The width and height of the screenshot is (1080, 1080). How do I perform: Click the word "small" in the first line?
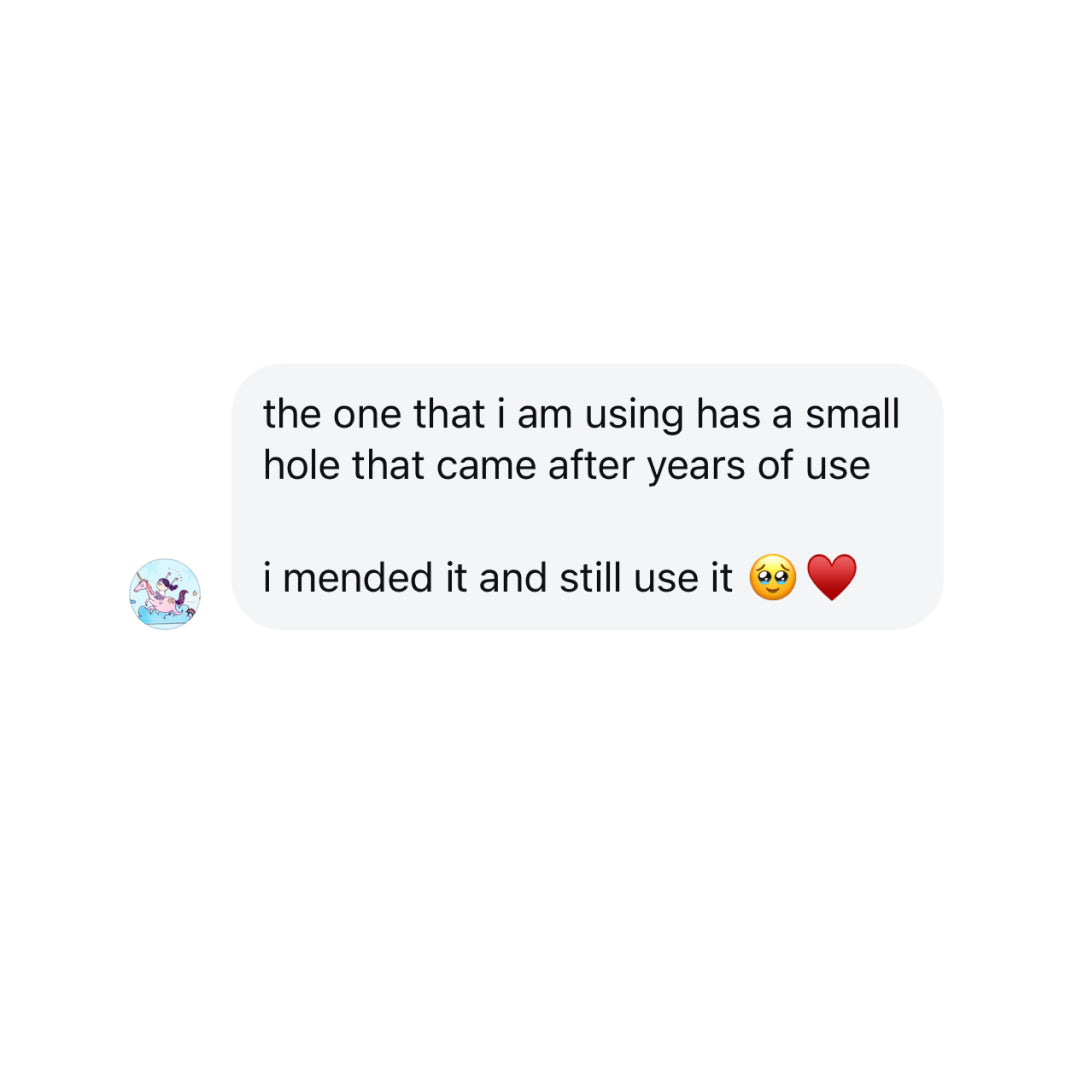coord(853,414)
